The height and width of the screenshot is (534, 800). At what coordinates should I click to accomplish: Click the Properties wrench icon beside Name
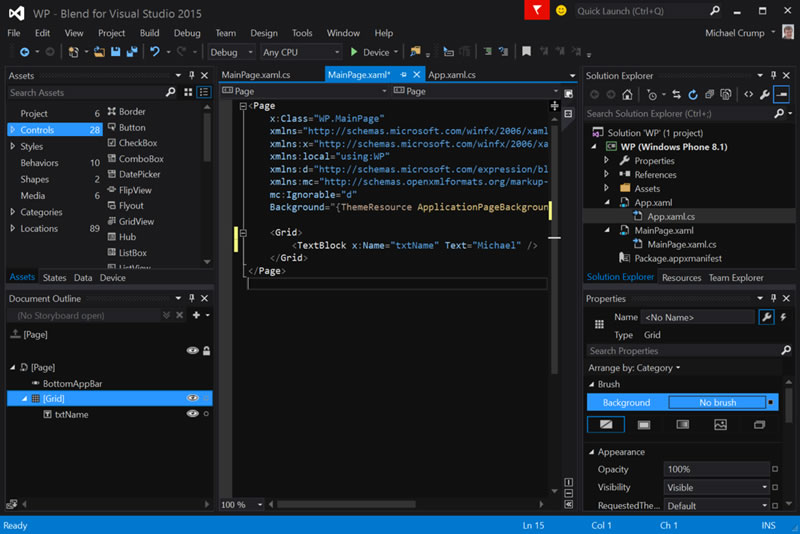[766, 317]
